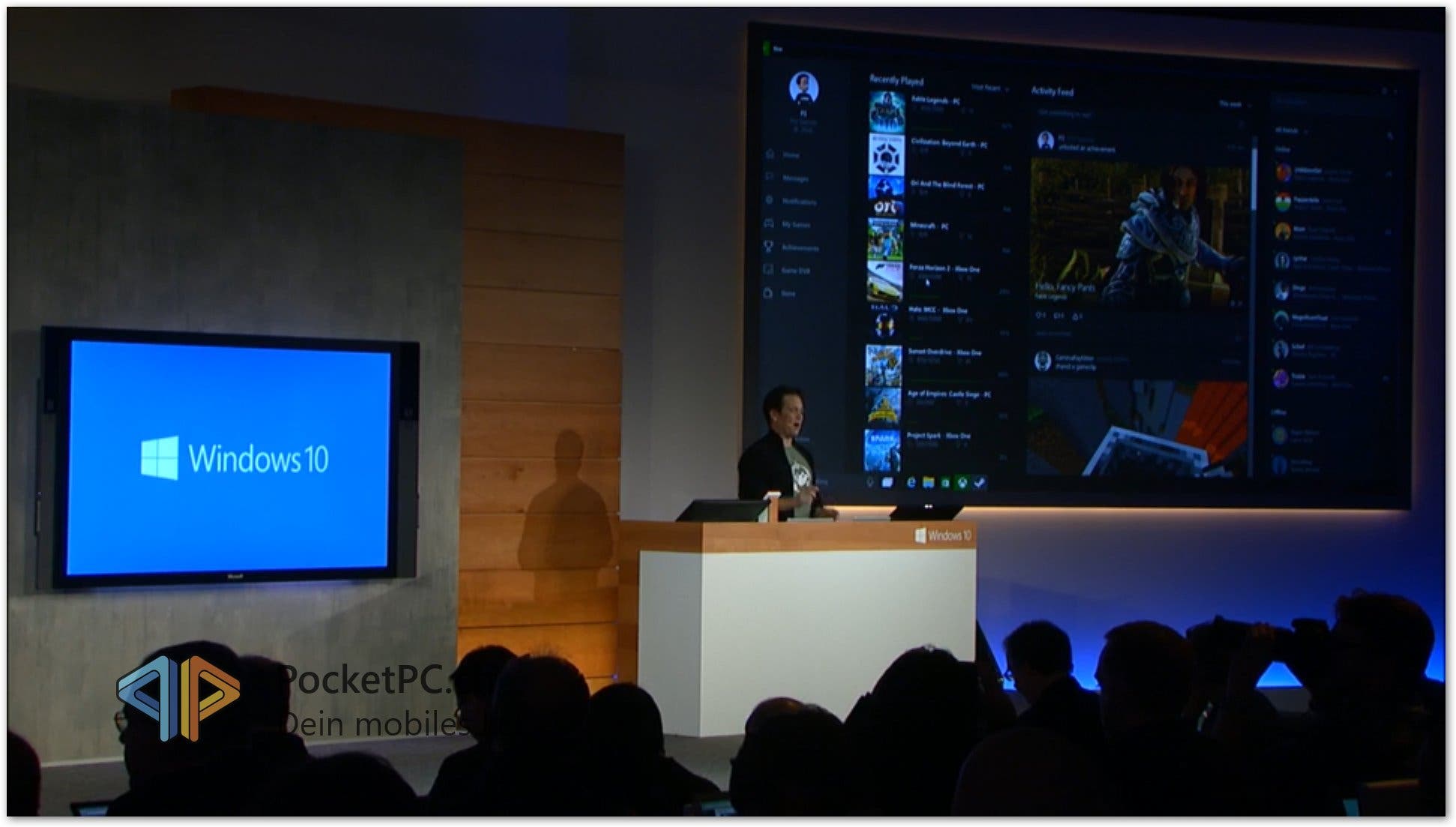Click the checkmark app taskbar icon

(979, 482)
